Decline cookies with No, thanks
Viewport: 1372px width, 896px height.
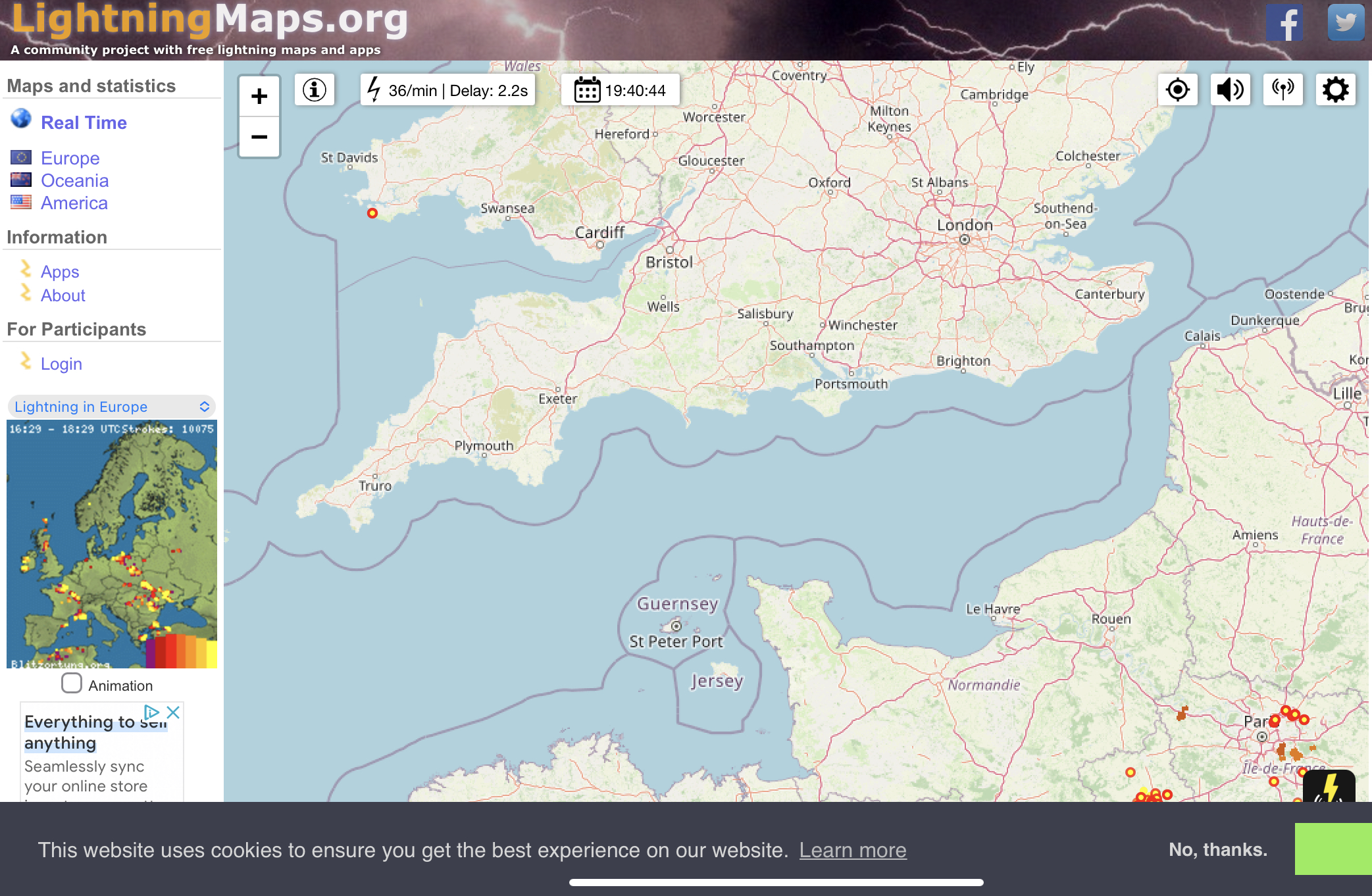pyautogui.click(x=1218, y=849)
